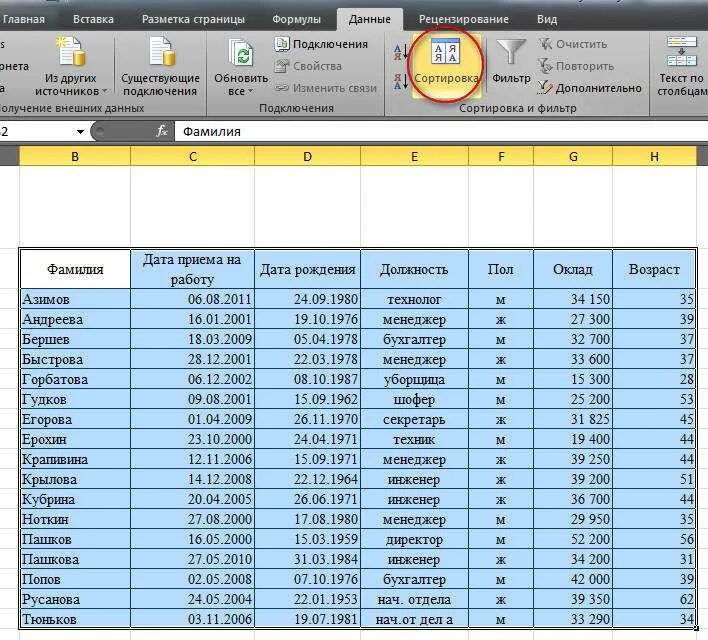Select column E header
Image resolution: width=708 pixels, height=640 pixels.
click(x=415, y=156)
